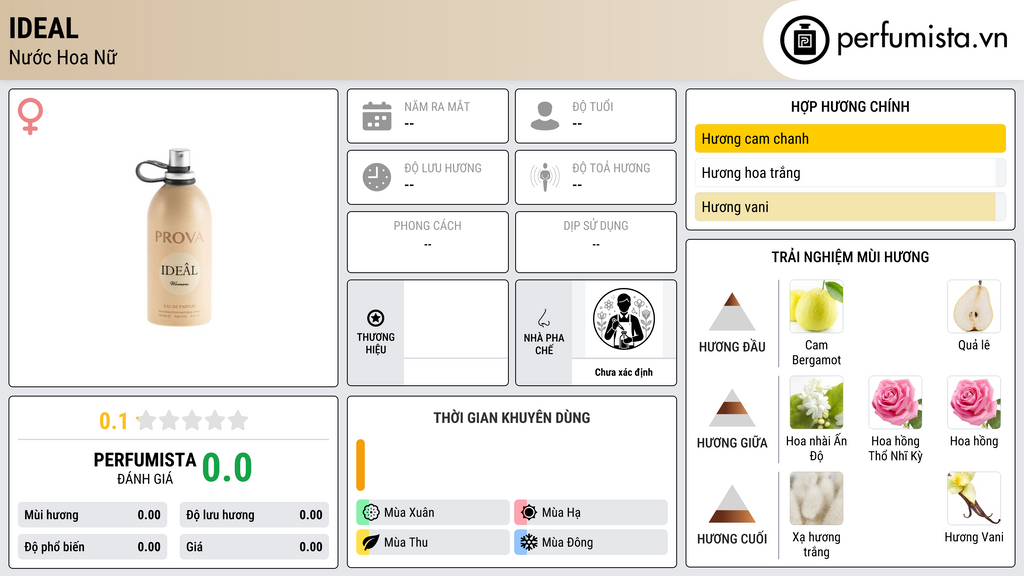
Task: Open the Mùa Xuân season button
Action: 433,513
